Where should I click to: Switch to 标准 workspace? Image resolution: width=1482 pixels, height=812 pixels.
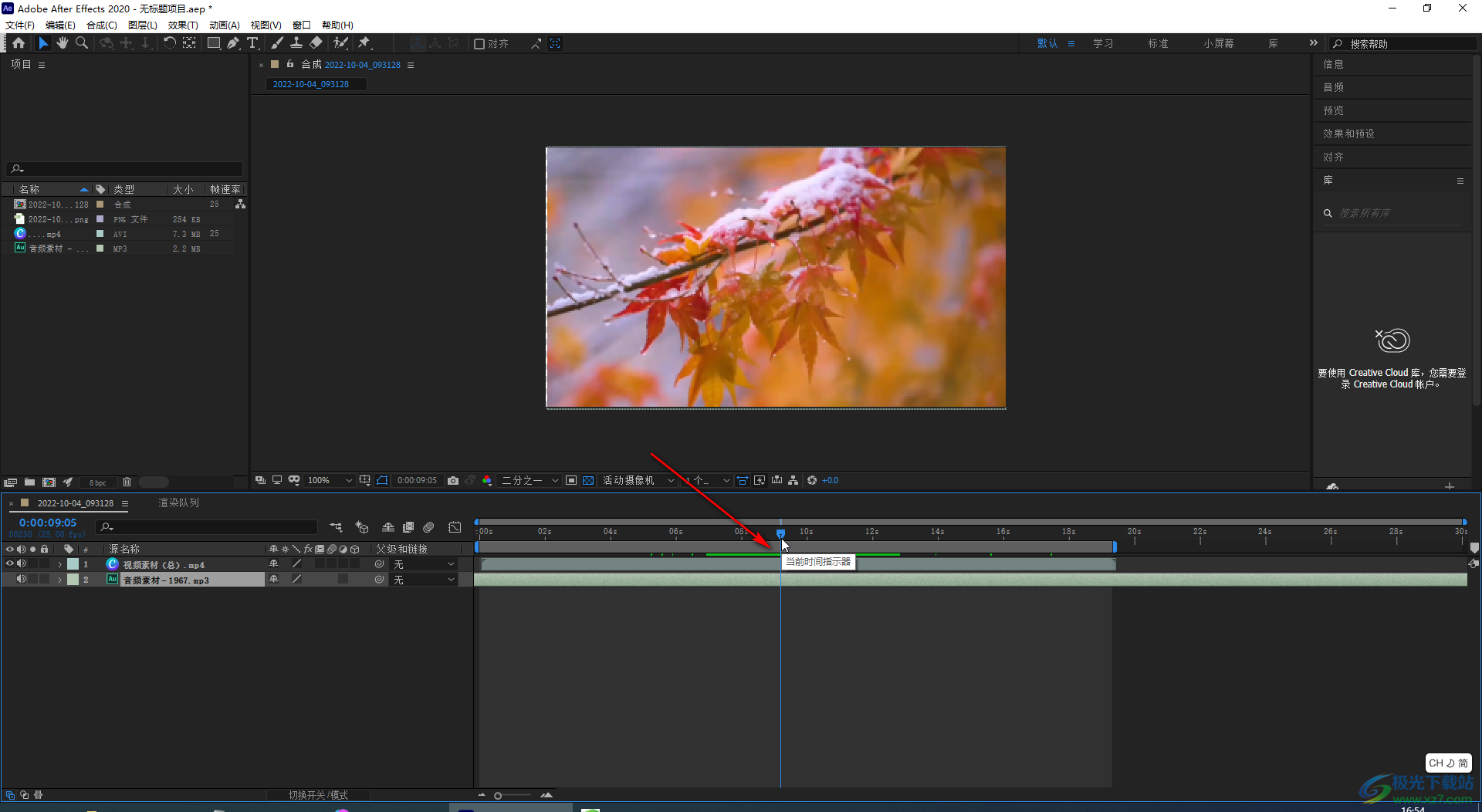(1158, 44)
